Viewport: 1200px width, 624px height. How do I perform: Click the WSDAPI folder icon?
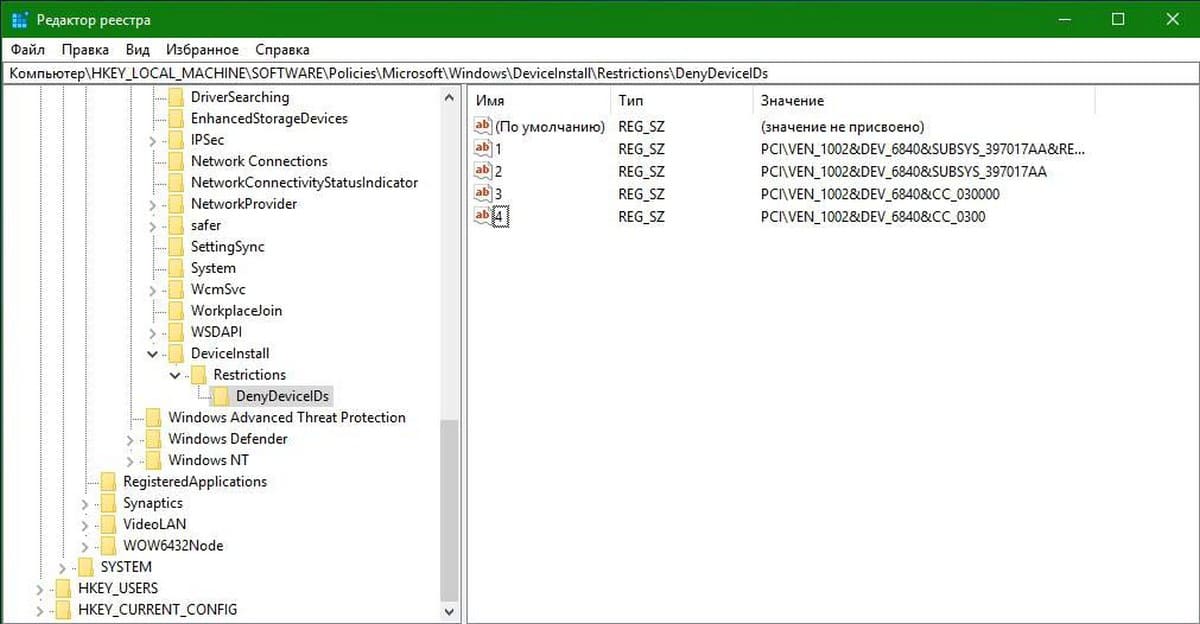[x=176, y=332]
